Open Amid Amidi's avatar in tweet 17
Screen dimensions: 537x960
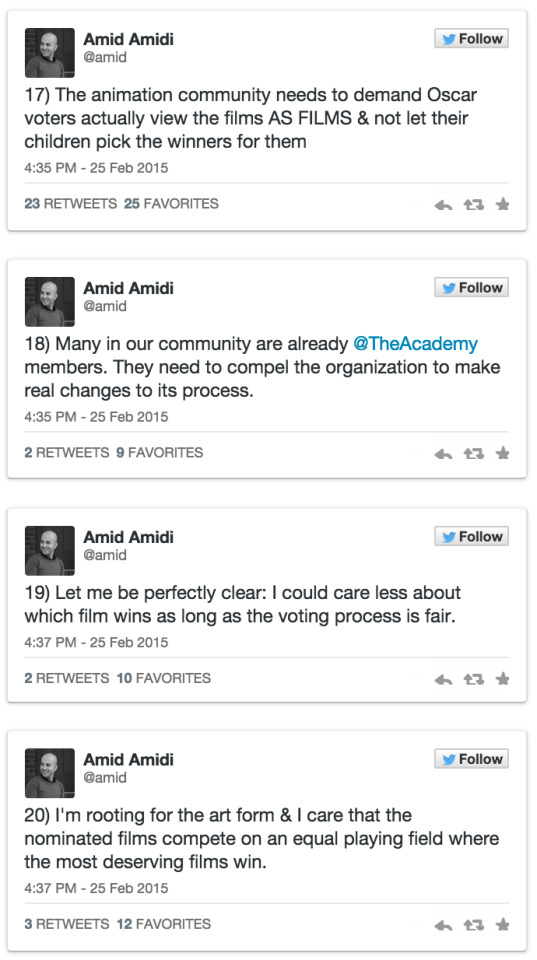point(50,53)
